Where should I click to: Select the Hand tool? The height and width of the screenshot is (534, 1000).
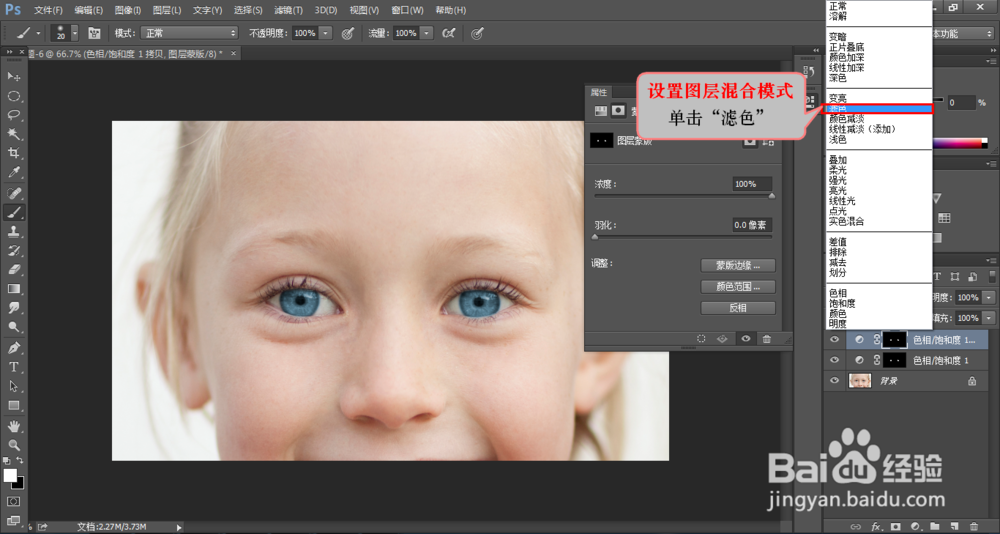13,426
